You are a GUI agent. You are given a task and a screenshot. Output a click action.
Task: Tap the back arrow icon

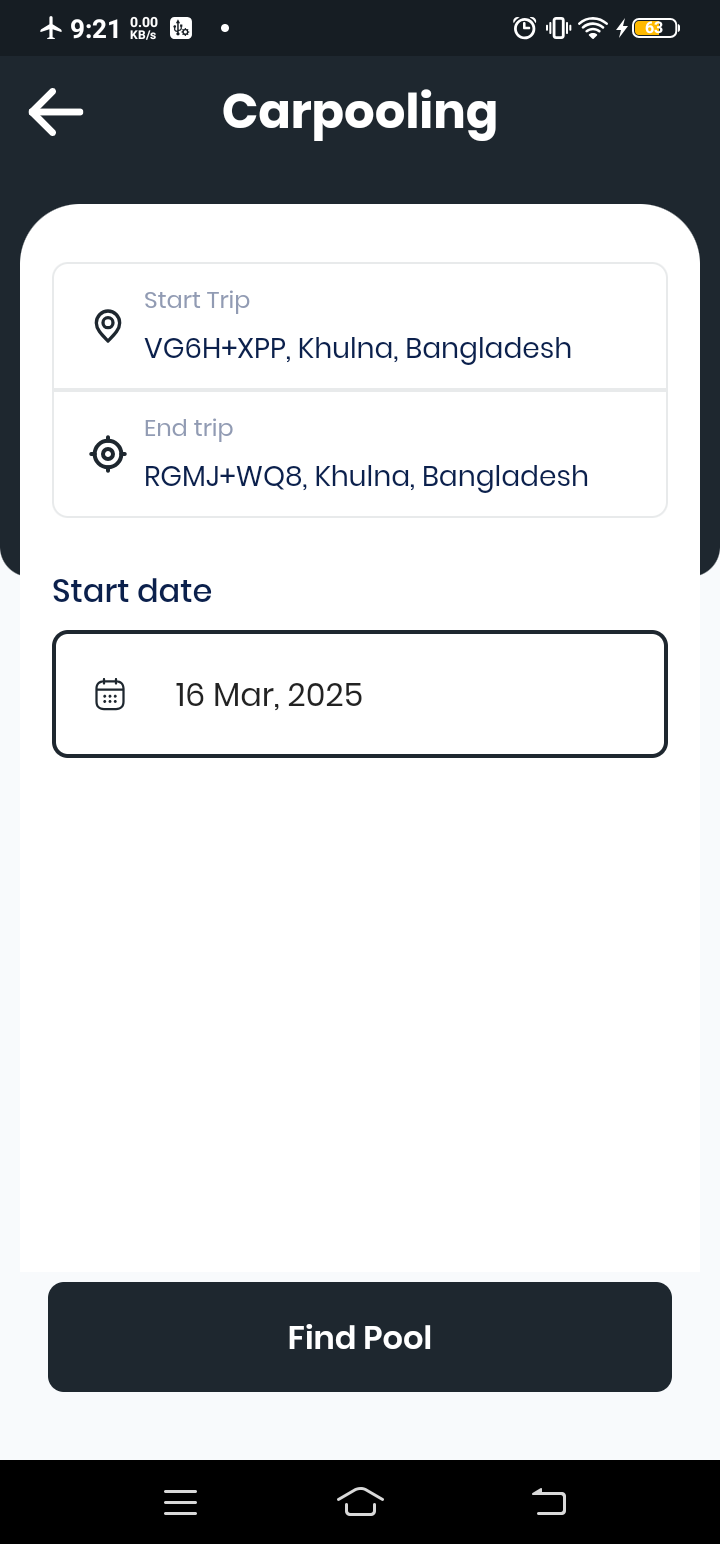coord(56,111)
